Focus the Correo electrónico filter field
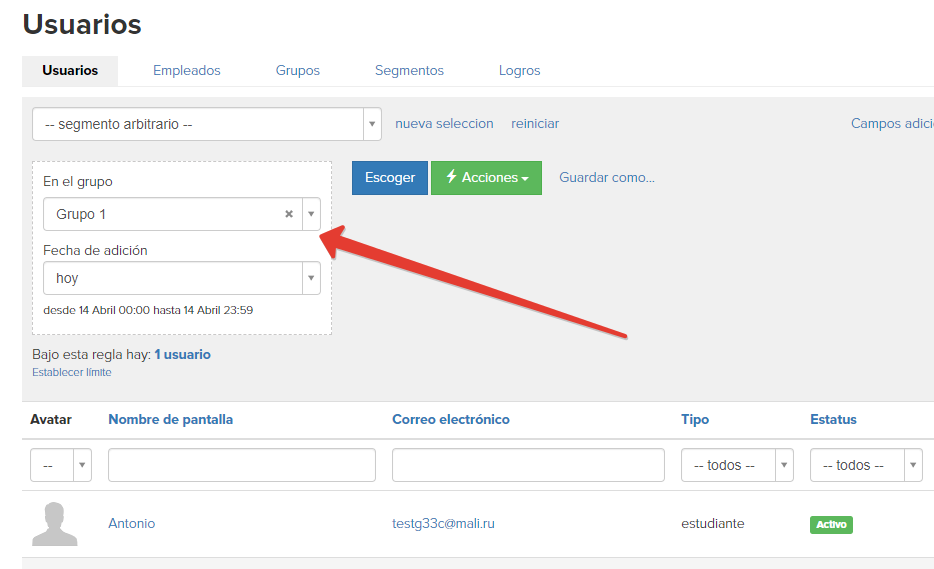This screenshot has width=934, height=569. tap(528, 465)
